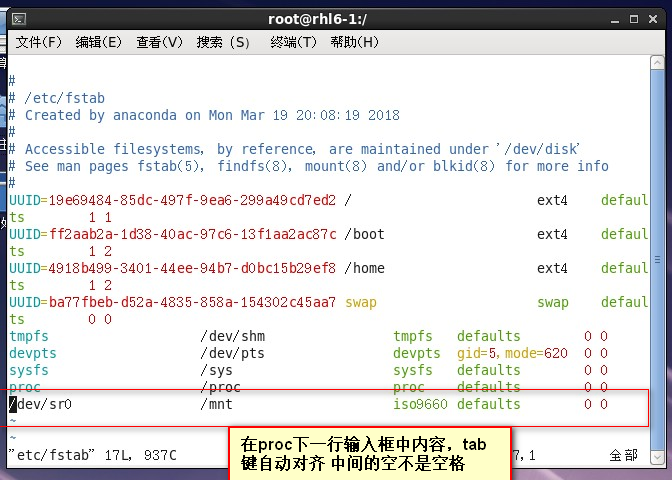Open the 搜索(S) menu
The height and width of the screenshot is (480, 672).
[x=223, y=42]
